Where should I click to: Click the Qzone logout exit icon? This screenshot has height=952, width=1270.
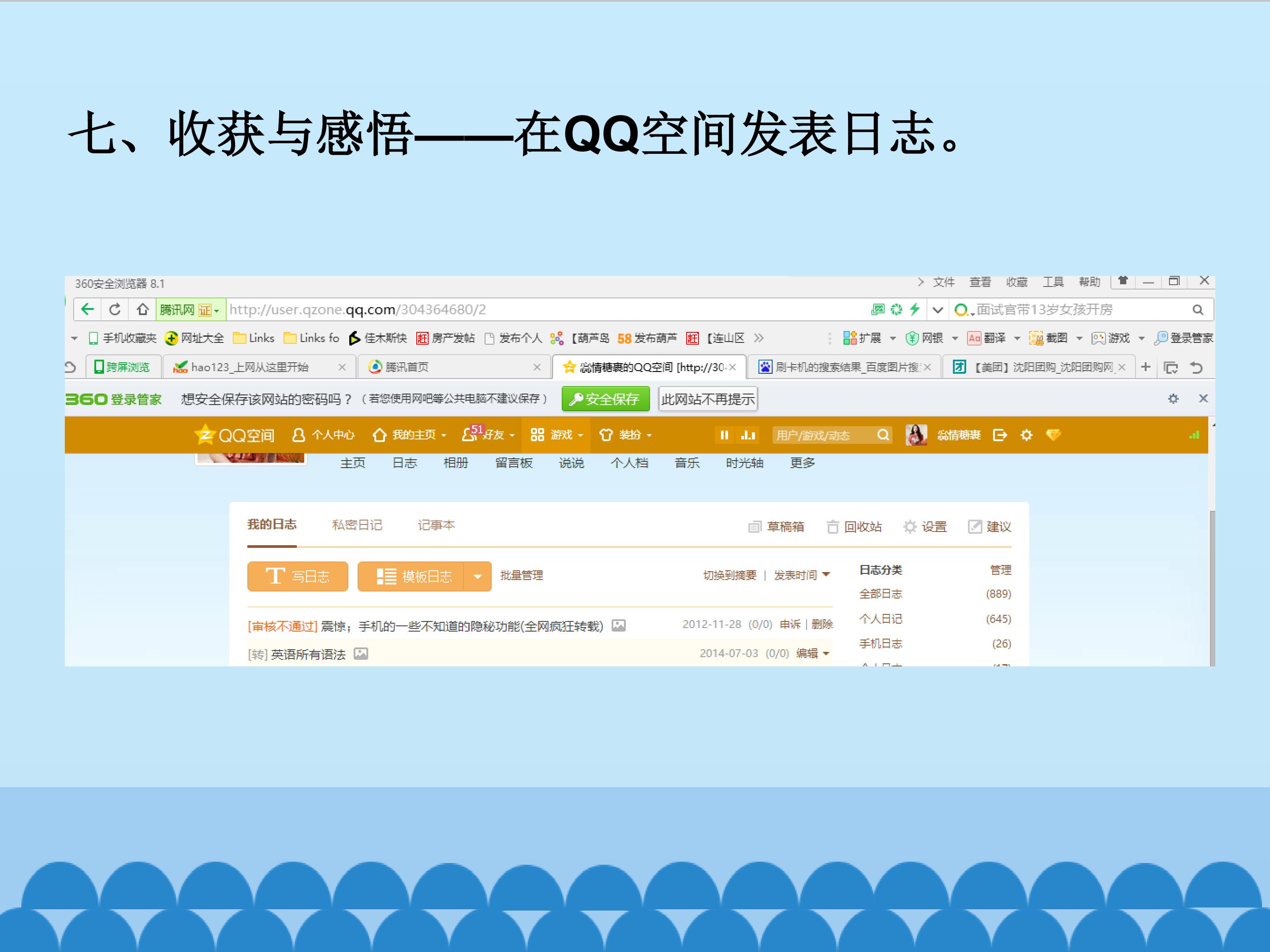(1000, 435)
